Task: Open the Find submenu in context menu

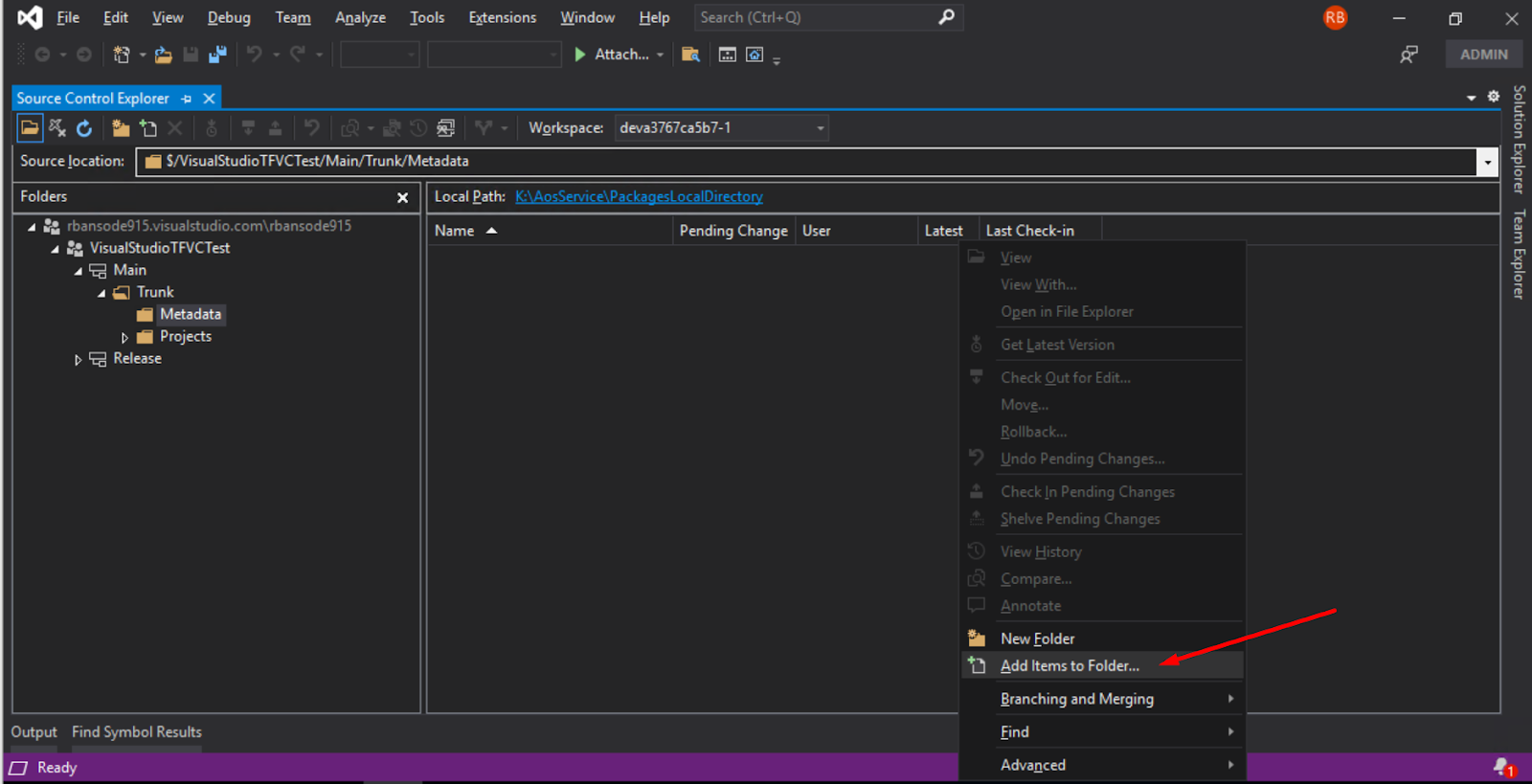Action: point(1101,731)
